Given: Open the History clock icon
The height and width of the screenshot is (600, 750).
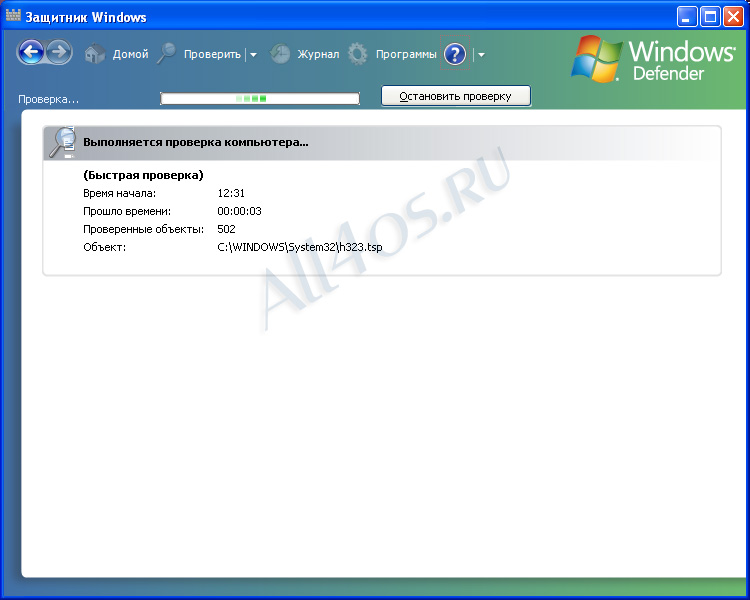Looking at the screenshot, I should tap(280, 54).
